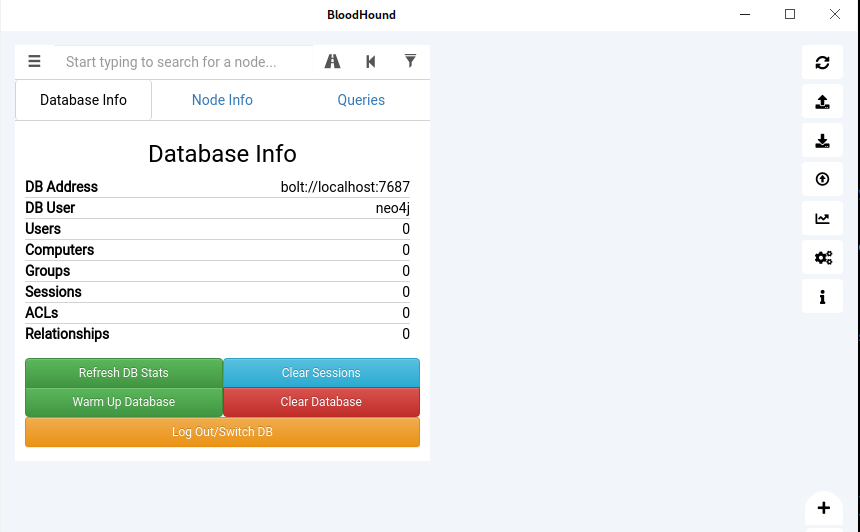Focus the node search input field
The width and height of the screenshot is (860, 532).
[x=185, y=62]
